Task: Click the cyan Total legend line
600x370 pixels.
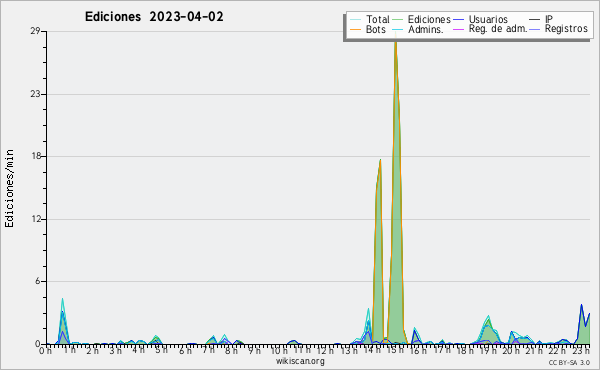Action: (x=355, y=20)
